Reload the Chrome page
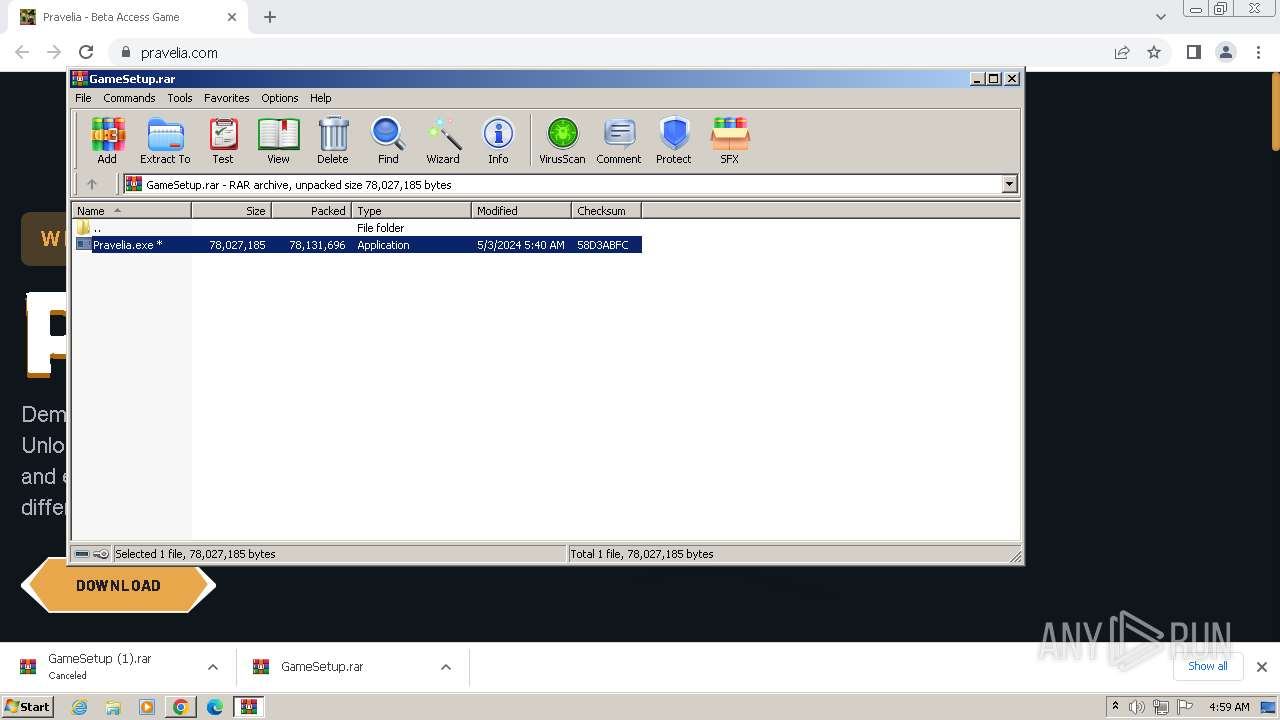 [86, 52]
